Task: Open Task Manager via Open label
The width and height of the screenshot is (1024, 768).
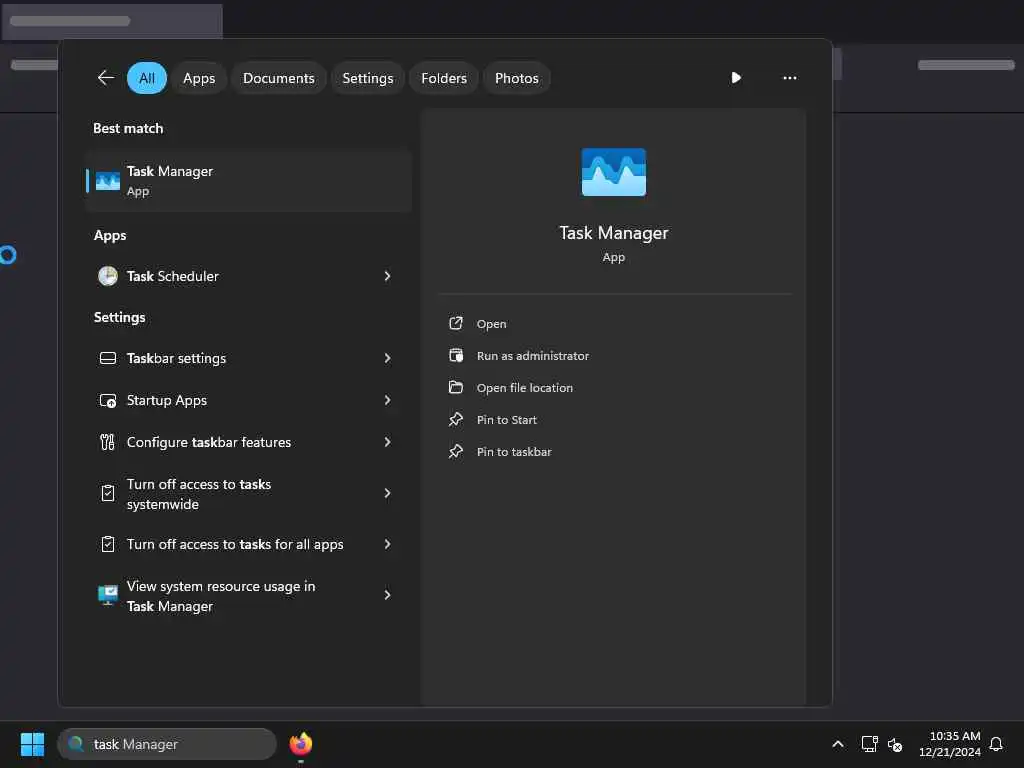Action: coord(491,324)
